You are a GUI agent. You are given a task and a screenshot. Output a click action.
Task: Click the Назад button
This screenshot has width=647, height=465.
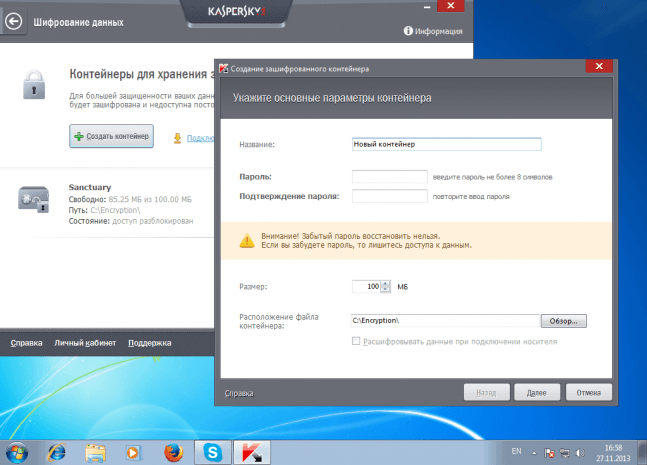486,393
